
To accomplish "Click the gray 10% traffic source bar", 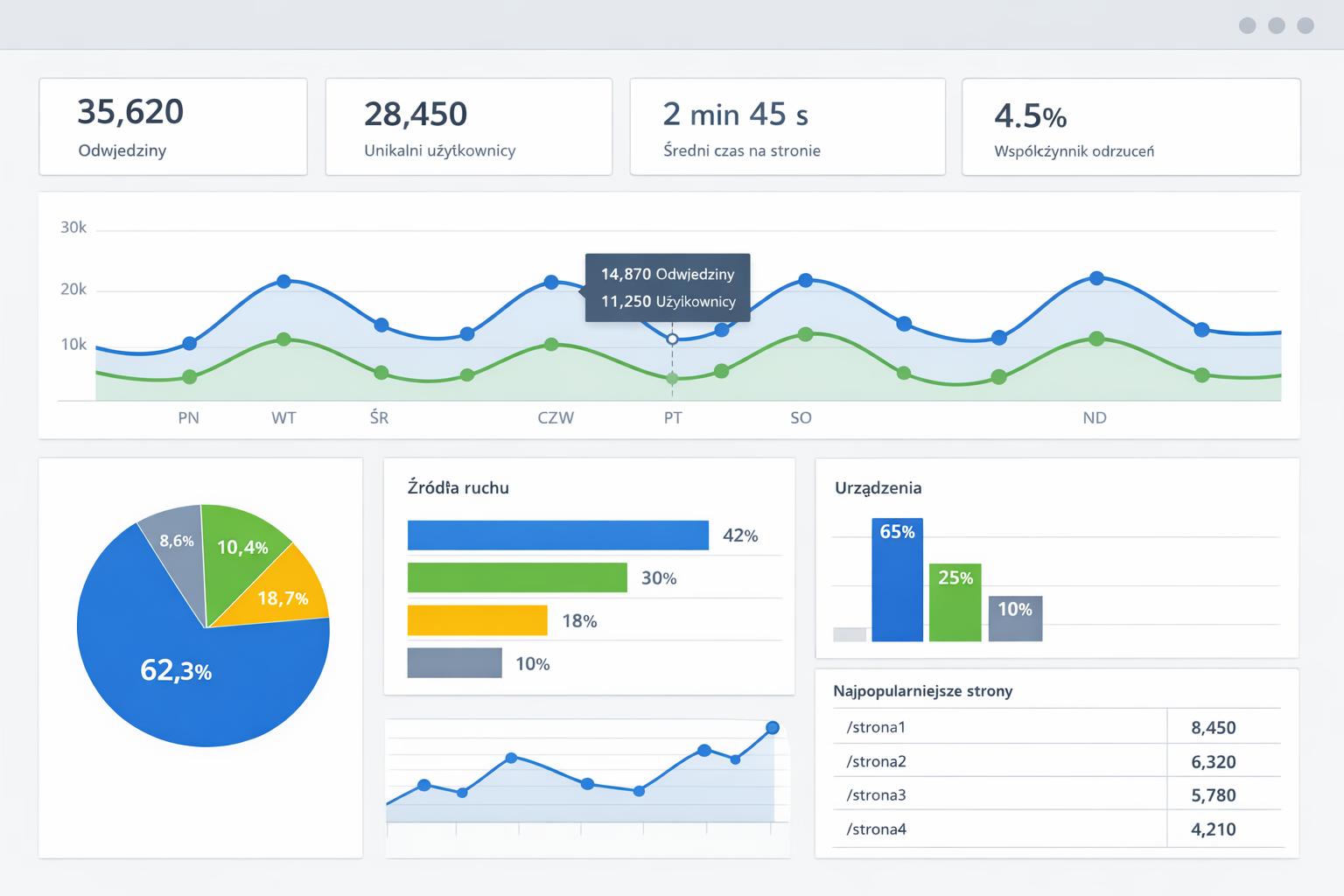I will coord(455,663).
